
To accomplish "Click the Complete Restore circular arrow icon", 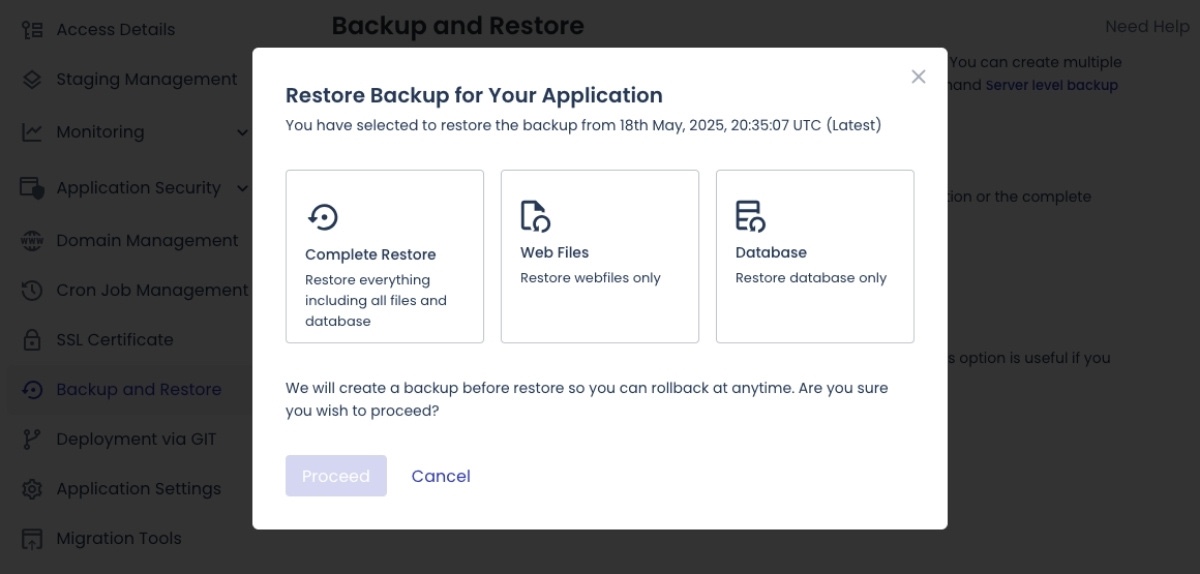I will click(322, 216).
